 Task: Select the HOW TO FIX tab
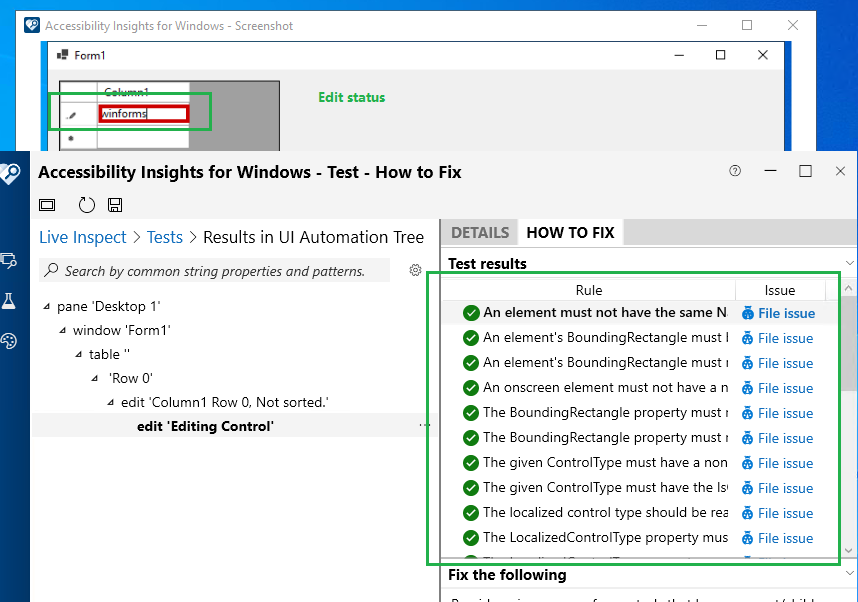(570, 232)
